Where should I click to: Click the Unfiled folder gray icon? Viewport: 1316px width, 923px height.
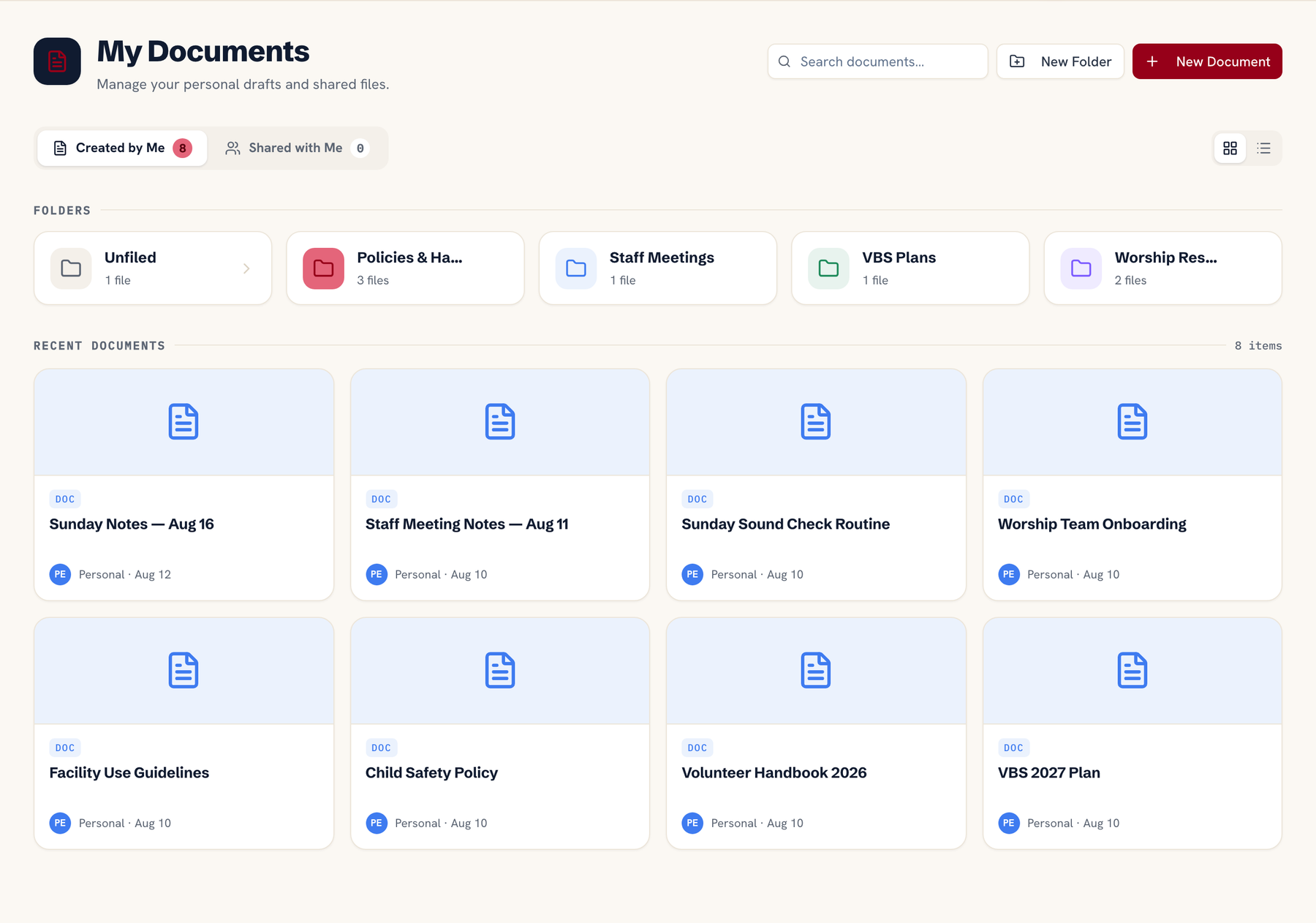tap(71, 268)
